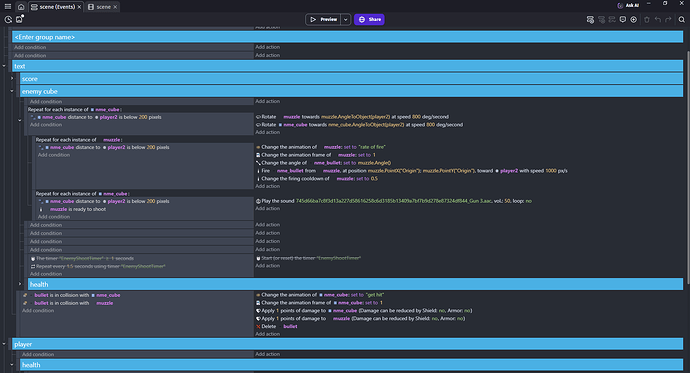The height and width of the screenshot is (373, 690).
Task: Add condition under 'muzzle is ready to shoot'
Action: (54, 217)
